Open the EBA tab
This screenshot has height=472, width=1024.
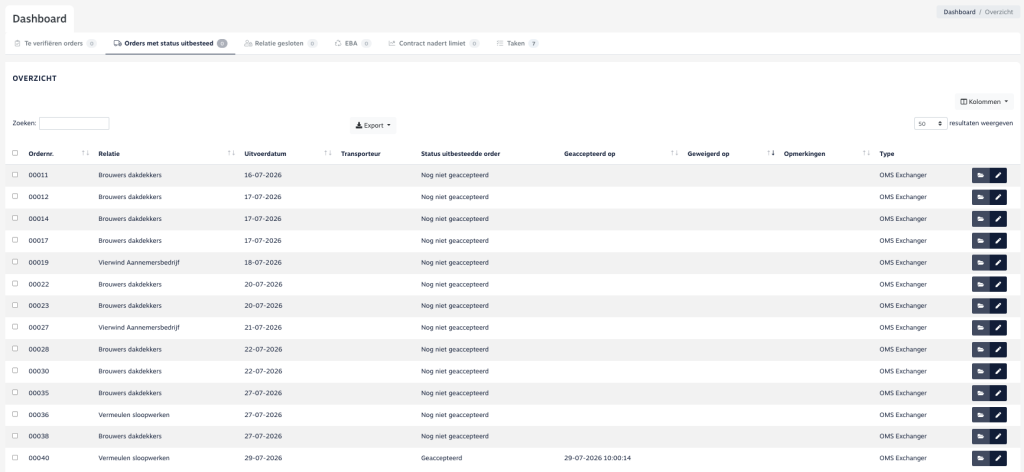(353, 44)
